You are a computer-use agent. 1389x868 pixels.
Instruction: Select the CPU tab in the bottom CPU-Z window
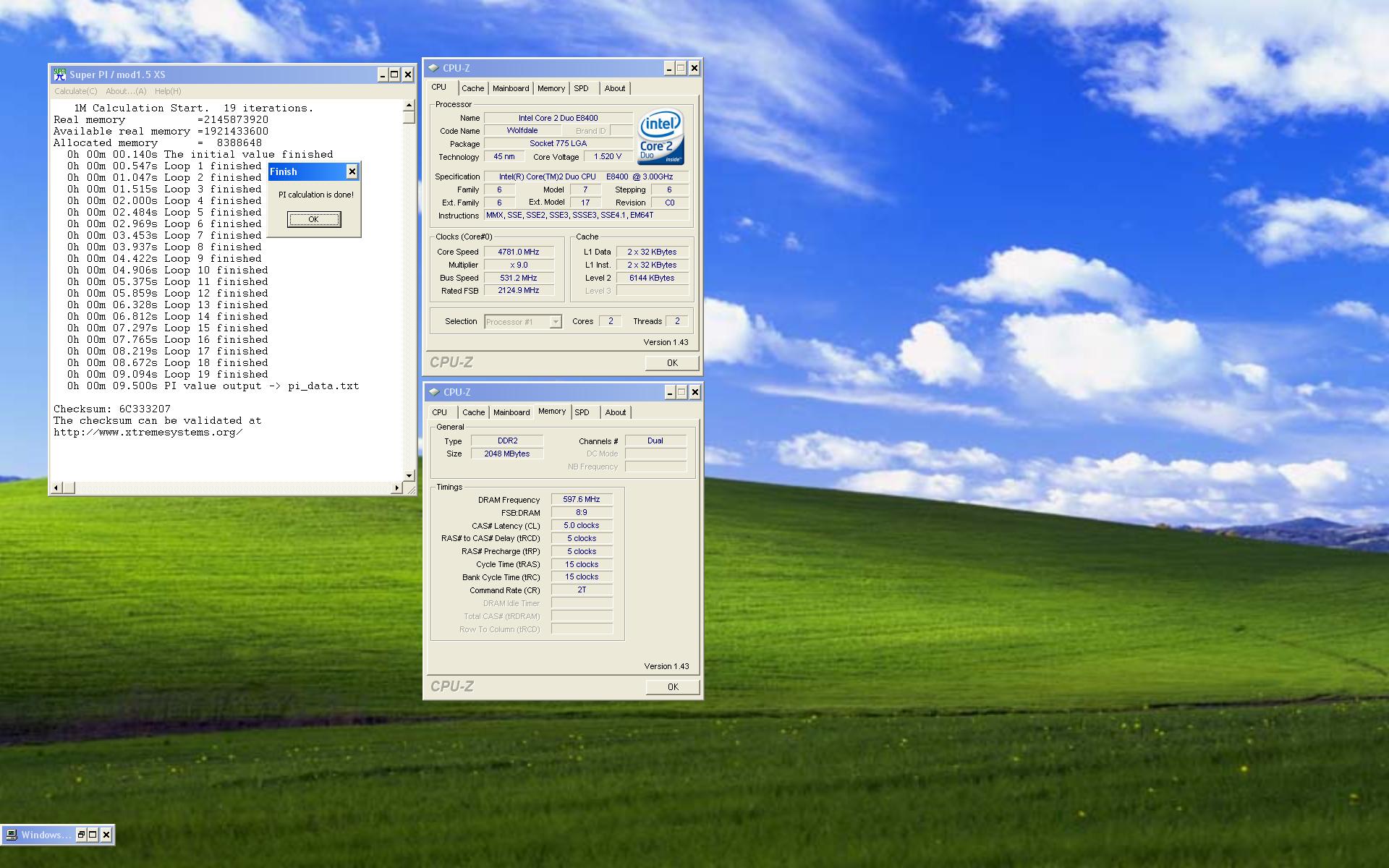[440, 412]
